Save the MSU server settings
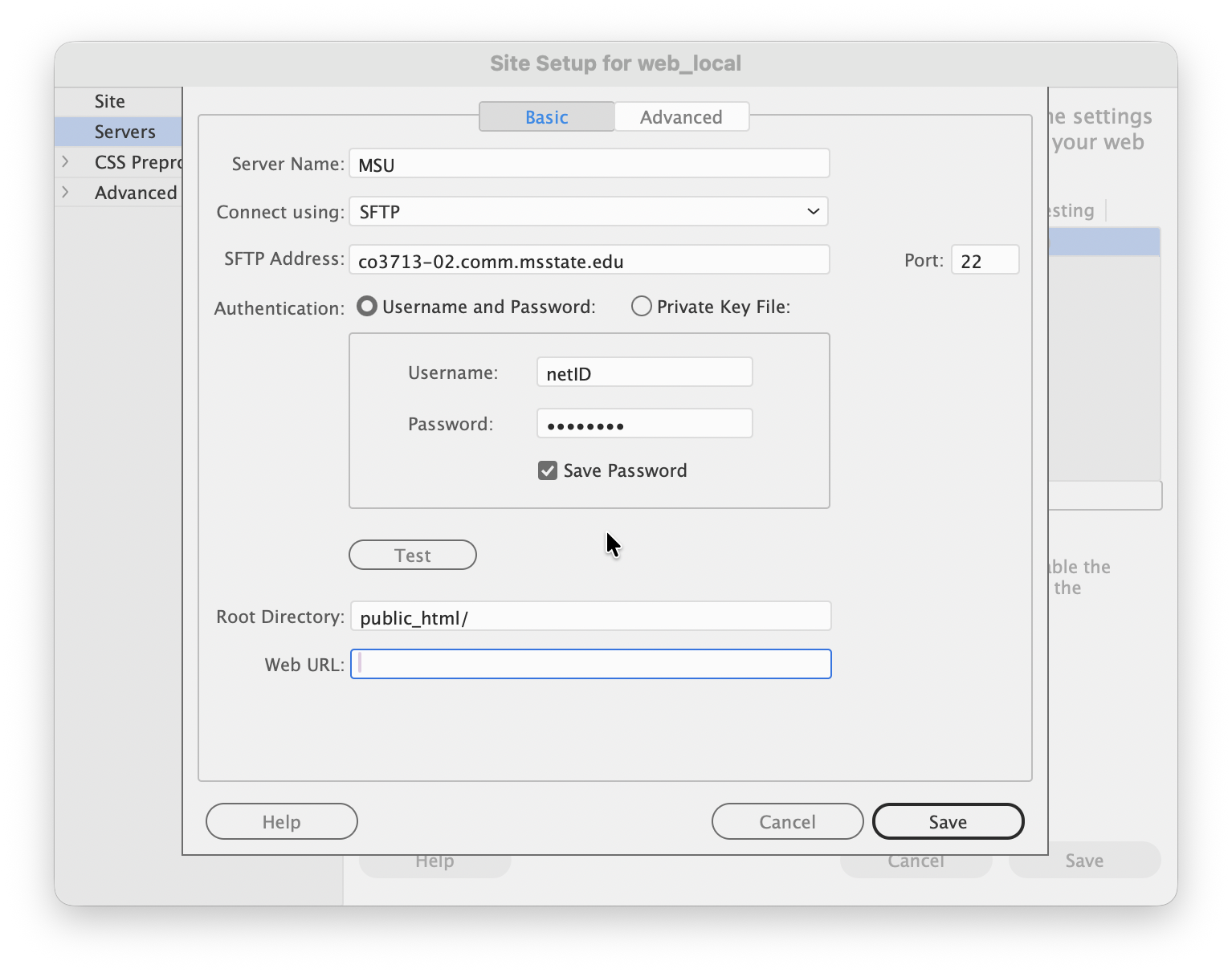 [x=948, y=821]
